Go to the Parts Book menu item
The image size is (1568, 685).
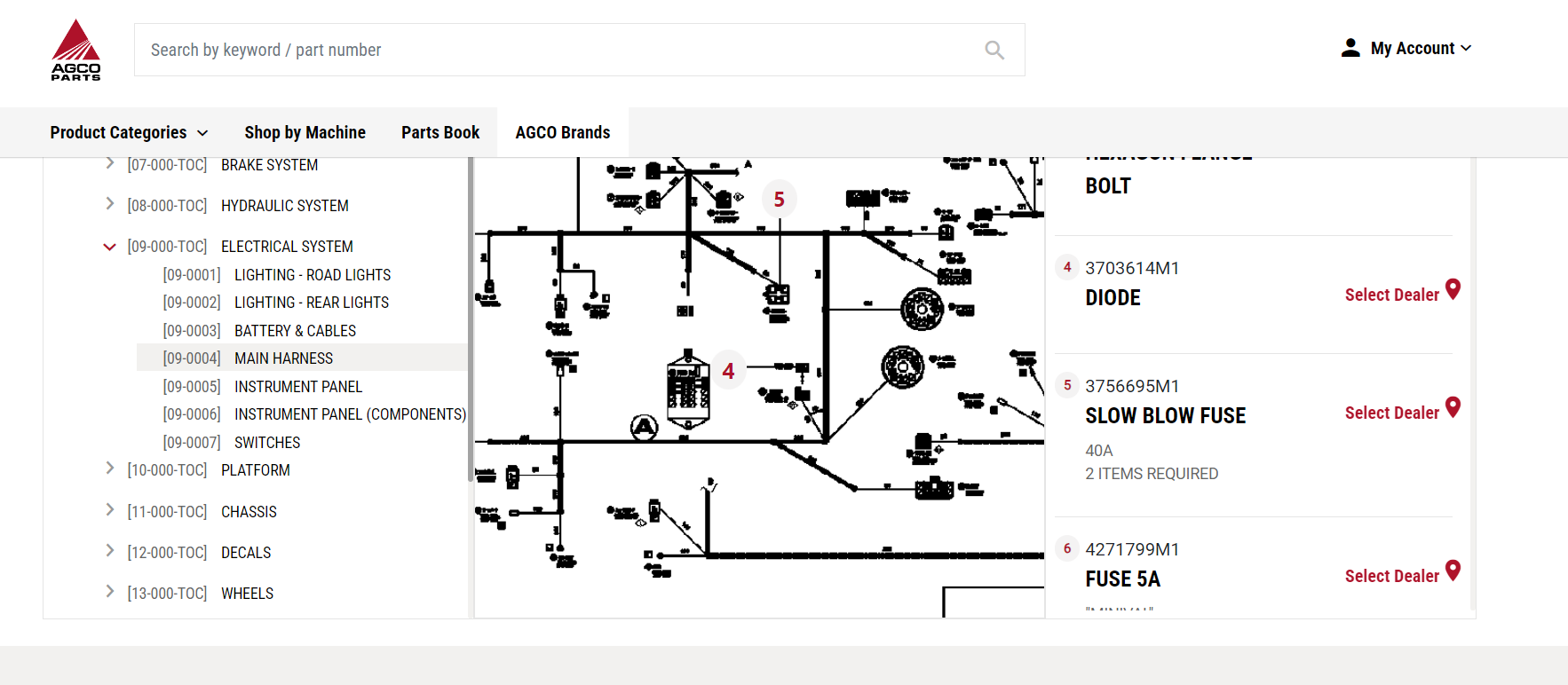pyautogui.click(x=440, y=132)
